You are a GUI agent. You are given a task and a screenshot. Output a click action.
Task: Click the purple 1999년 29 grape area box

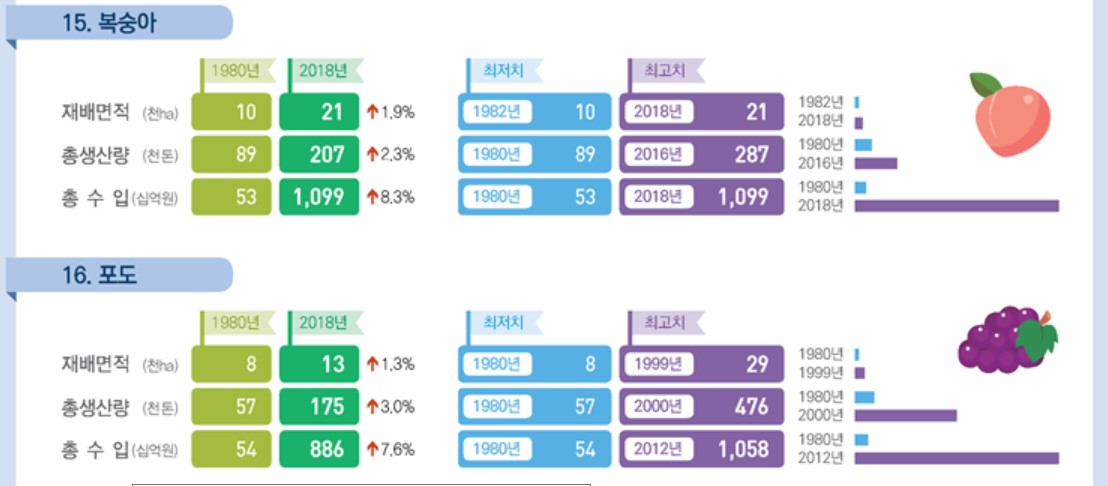702,364
